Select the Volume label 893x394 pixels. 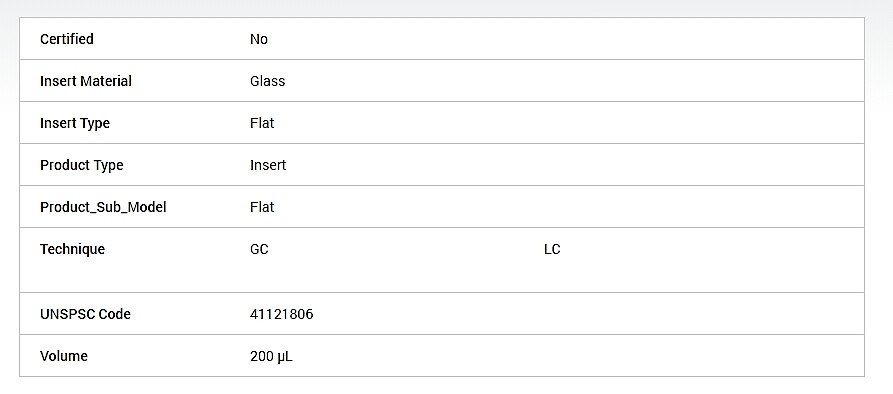click(64, 356)
